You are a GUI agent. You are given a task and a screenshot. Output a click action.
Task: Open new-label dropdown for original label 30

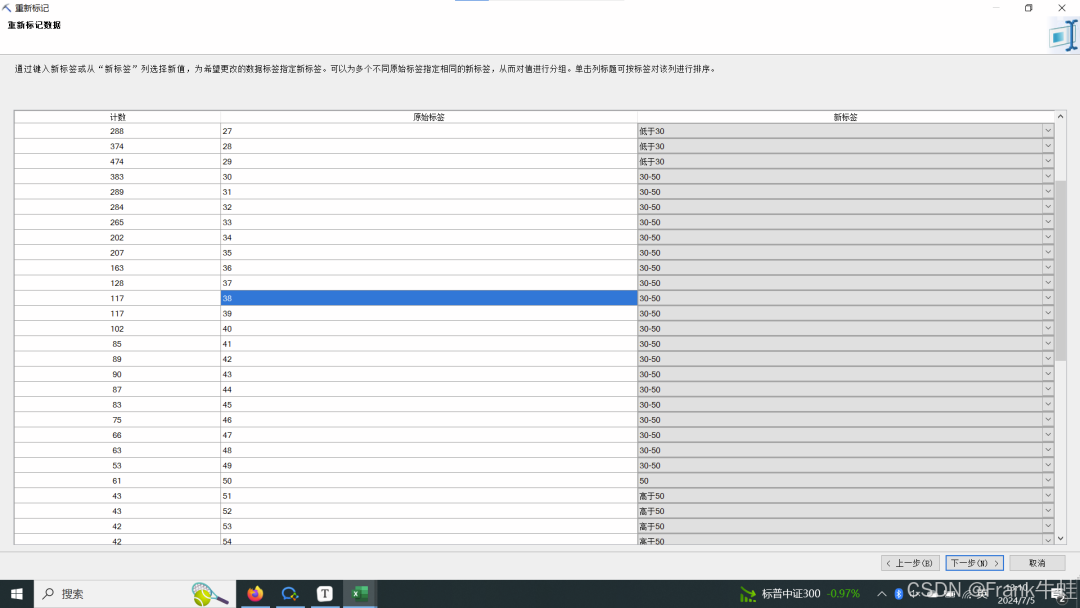(x=1048, y=176)
